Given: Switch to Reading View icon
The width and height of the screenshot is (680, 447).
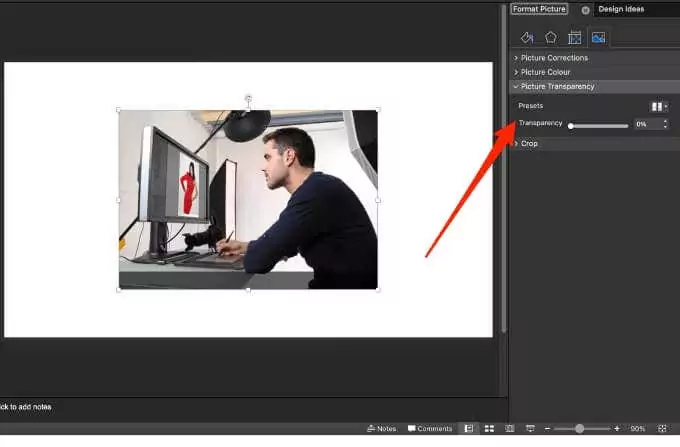Looking at the screenshot, I should [x=510, y=429].
